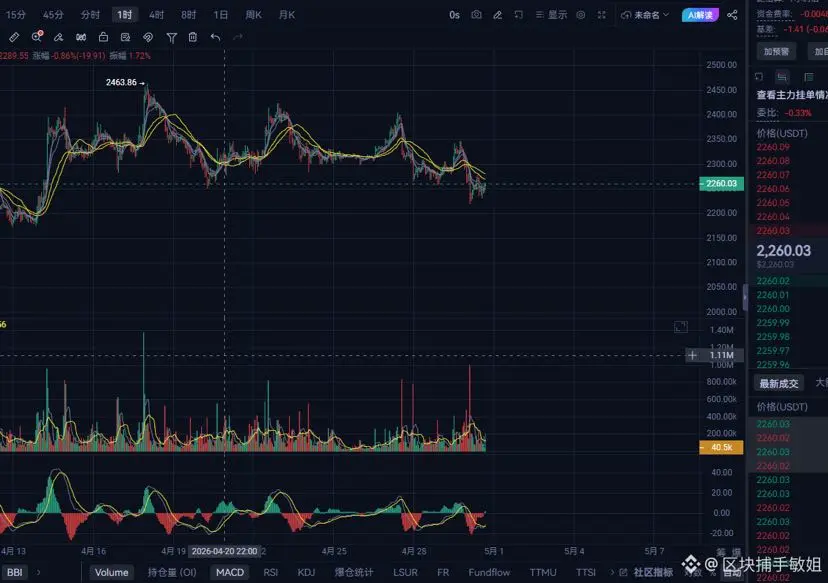Screen dimensions: 828x583
Task: Expand more sub-indicators chevron after TTSI
Action: point(612,572)
